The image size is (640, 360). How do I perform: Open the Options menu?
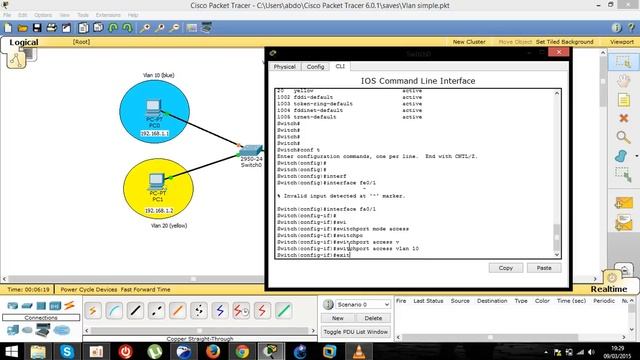43,15
